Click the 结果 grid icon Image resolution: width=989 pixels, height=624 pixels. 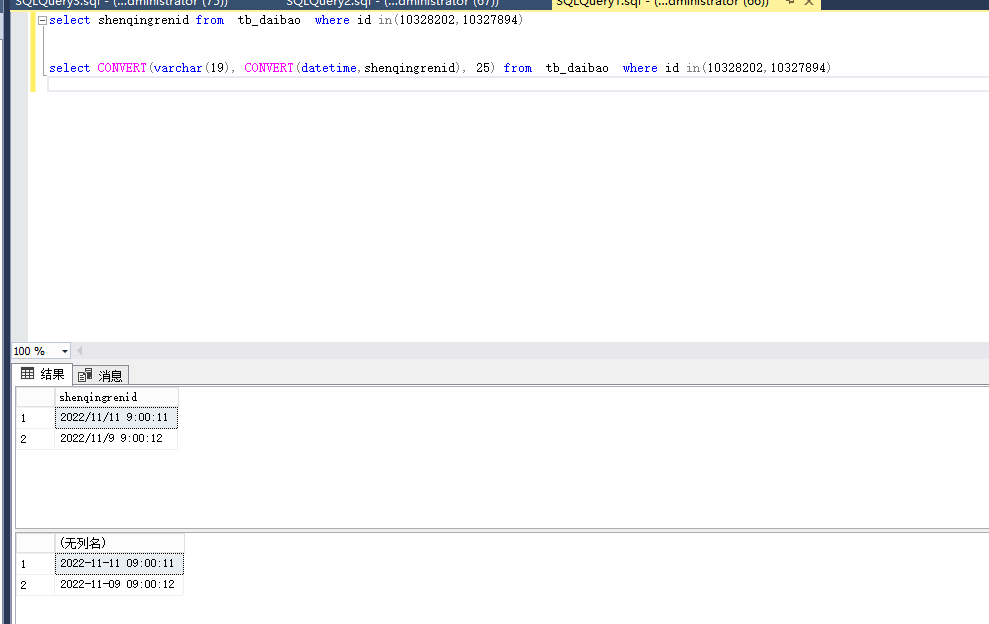coord(27,374)
